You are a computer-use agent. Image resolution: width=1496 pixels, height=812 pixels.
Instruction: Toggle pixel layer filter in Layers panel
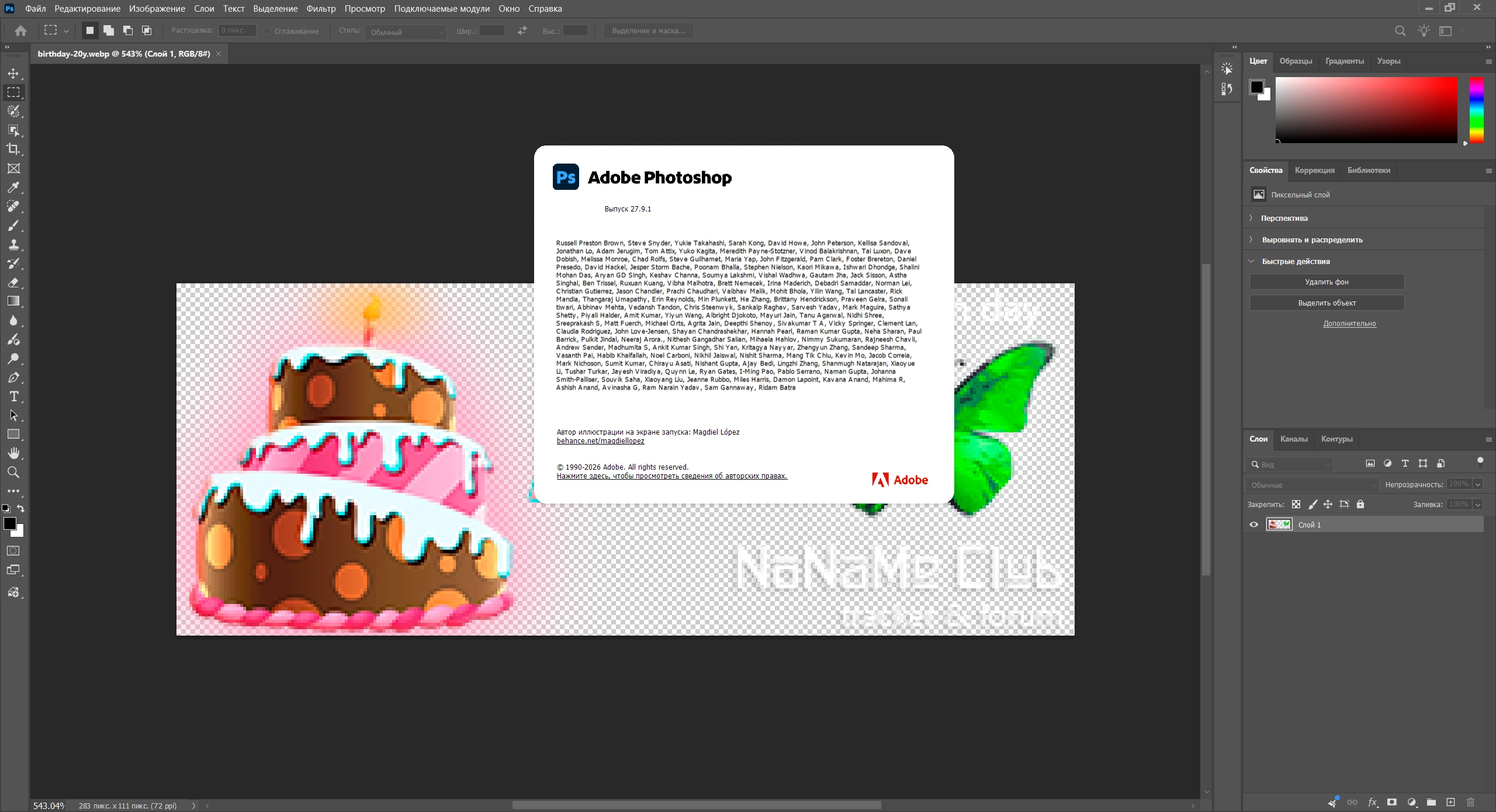(x=1370, y=464)
